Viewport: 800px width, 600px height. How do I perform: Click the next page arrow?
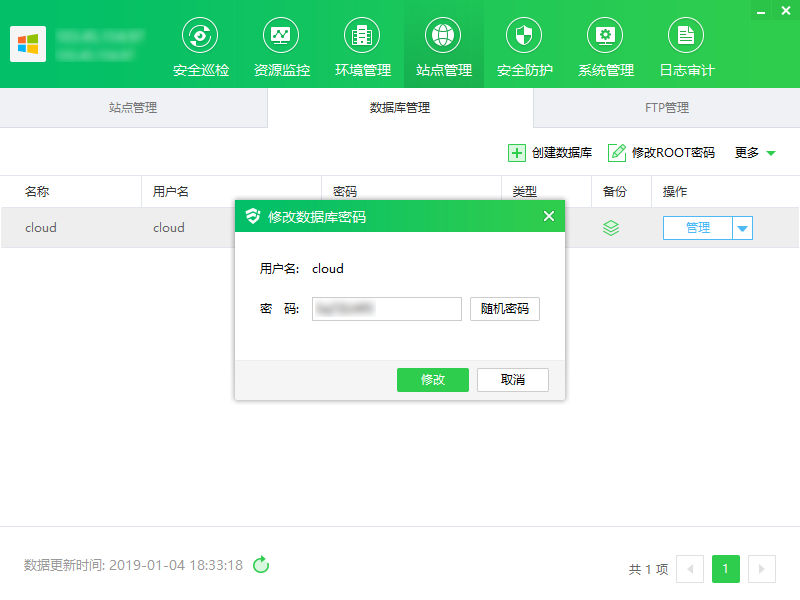tap(762, 568)
